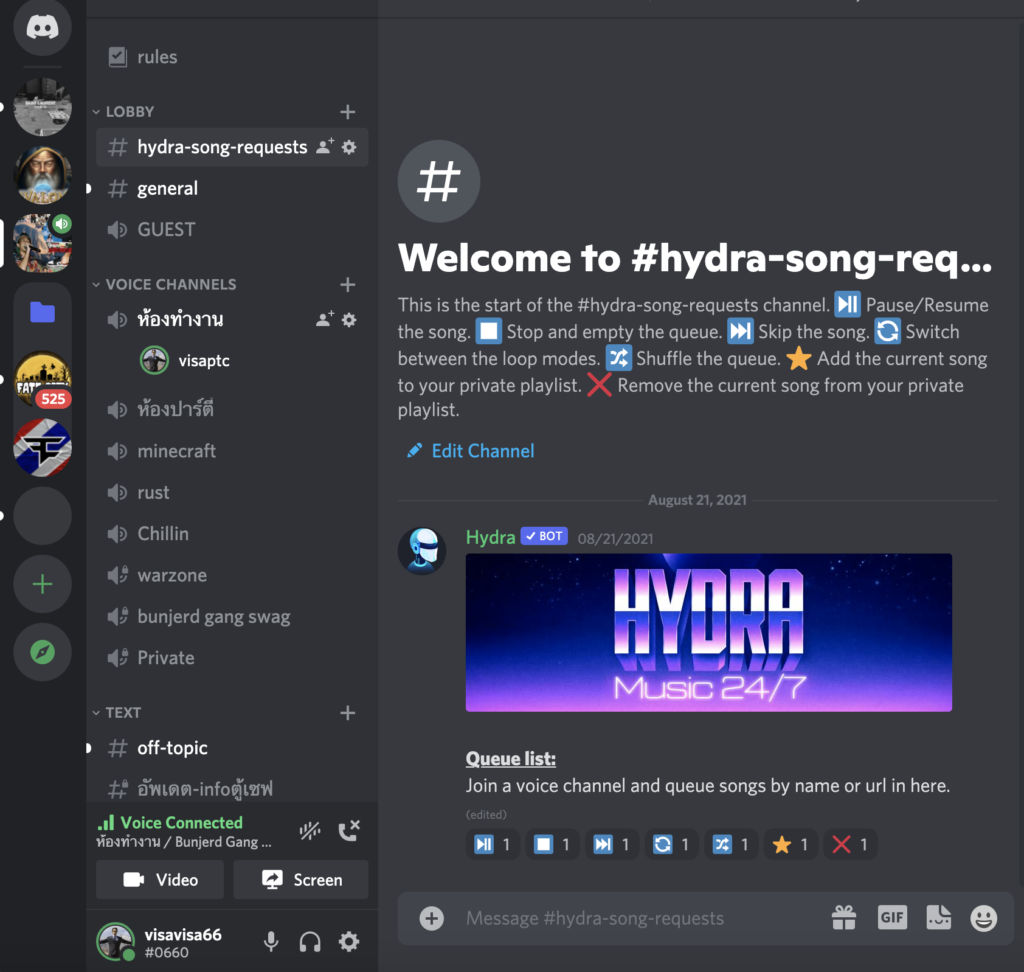1024x972 pixels.
Task: Click Voice Connected status text
Action: pyautogui.click(x=182, y=822)
